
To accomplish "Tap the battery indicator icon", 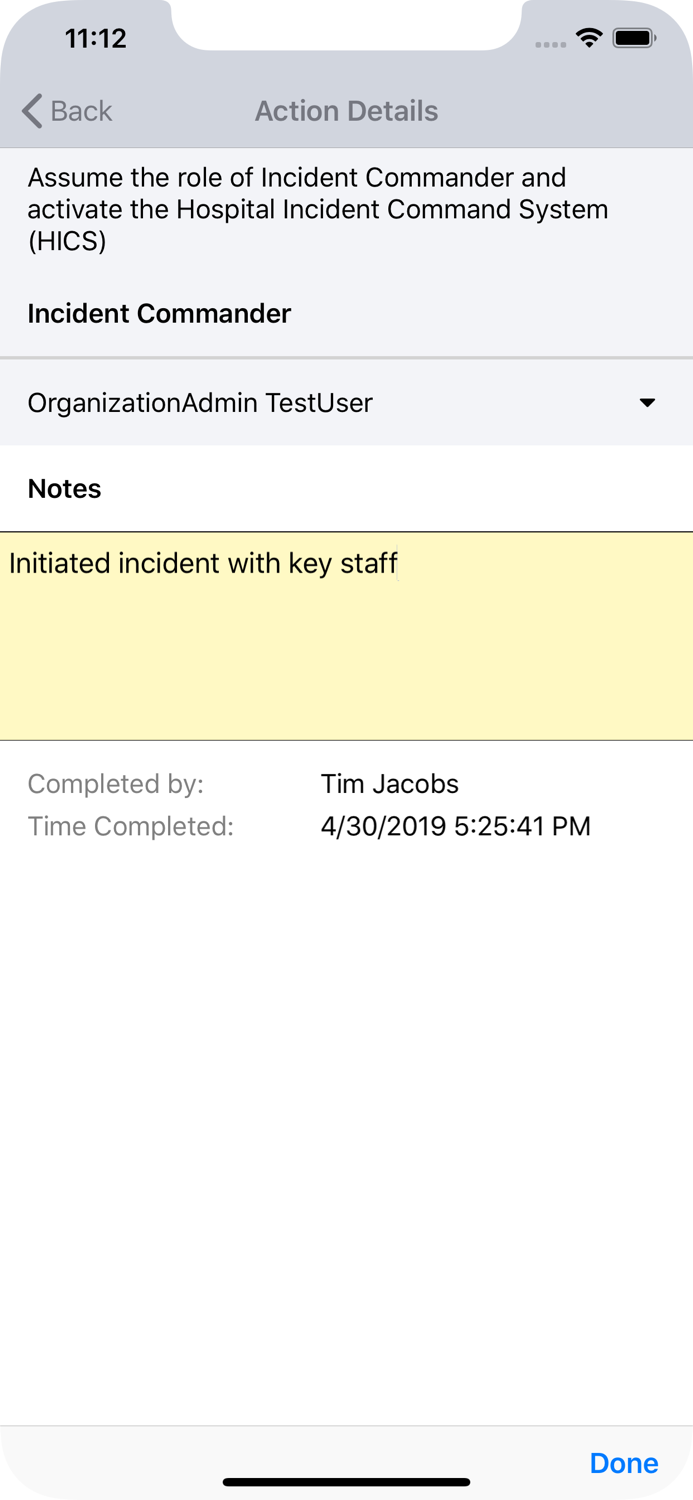I will click(x=634, y=39).
